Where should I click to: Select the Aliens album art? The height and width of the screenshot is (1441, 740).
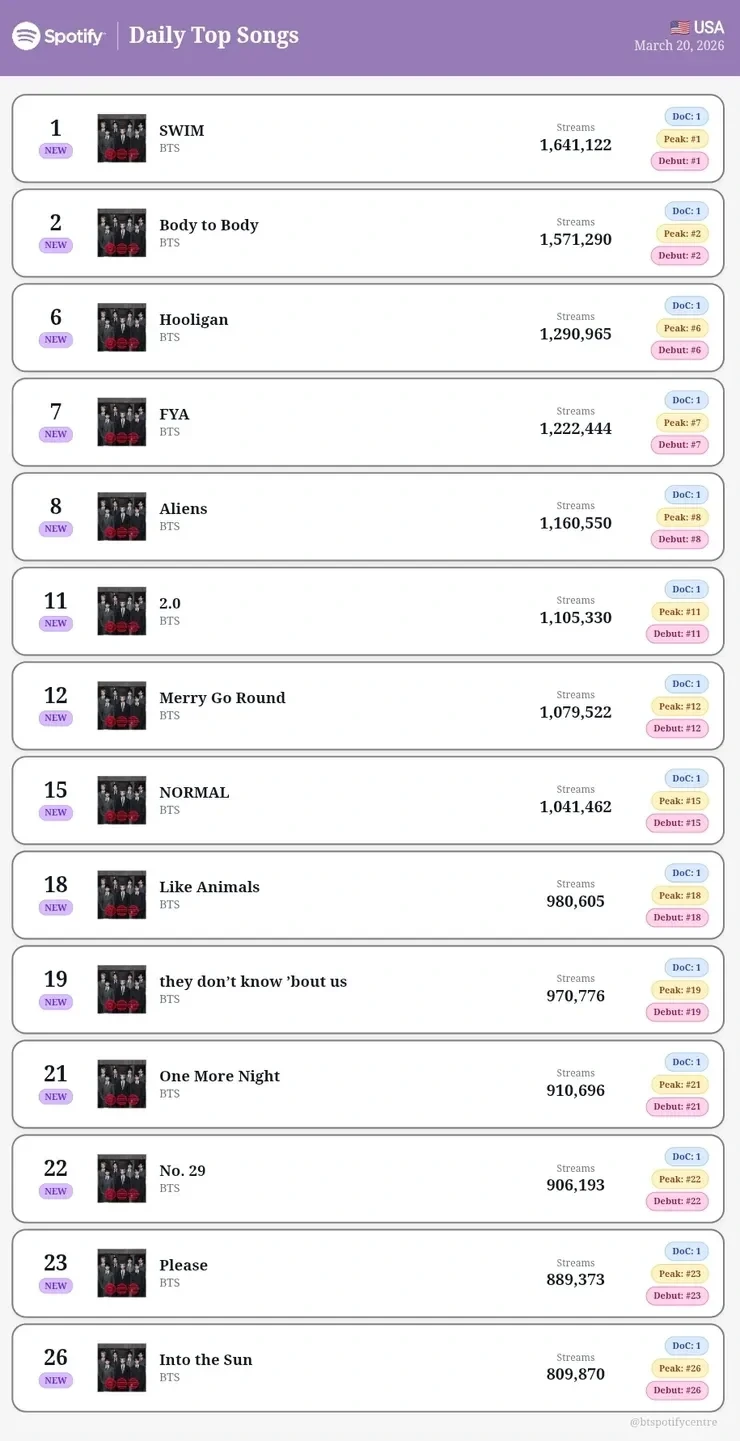pos(122,516)
